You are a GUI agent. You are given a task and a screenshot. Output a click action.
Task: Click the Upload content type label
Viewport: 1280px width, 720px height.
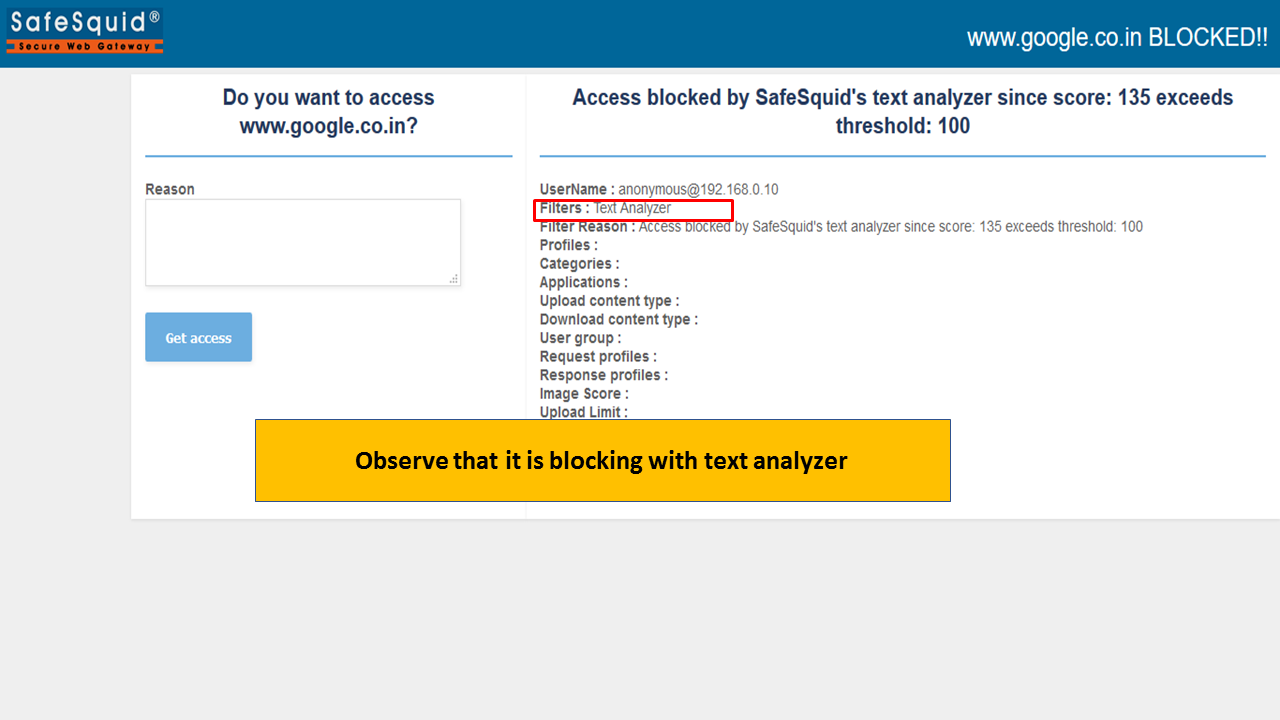[x=609, y=301]
